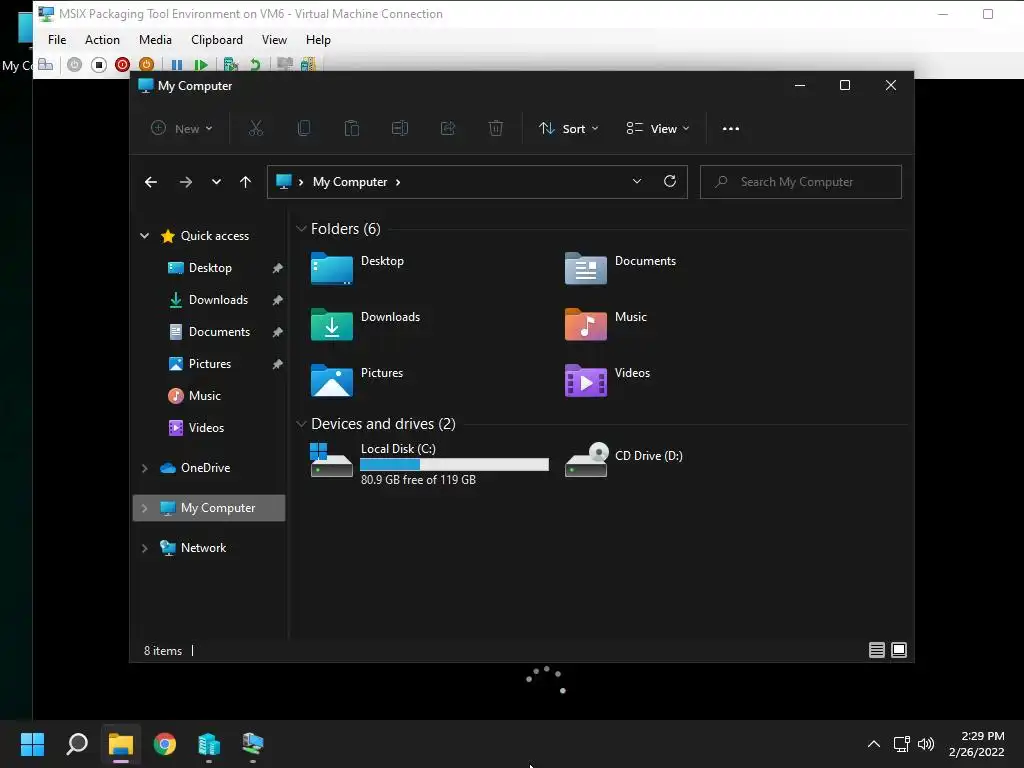The width and height of the screenshot is (1024, 768).
Task: Open the See more ellipsis menu
Action: (731, 129)
